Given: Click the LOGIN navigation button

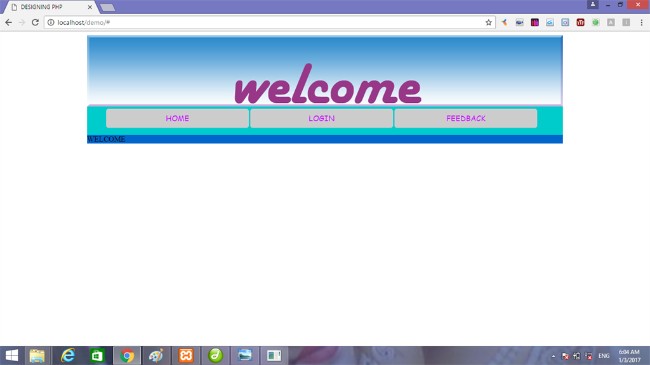Looking at the screenshot, I should [321, 118].
